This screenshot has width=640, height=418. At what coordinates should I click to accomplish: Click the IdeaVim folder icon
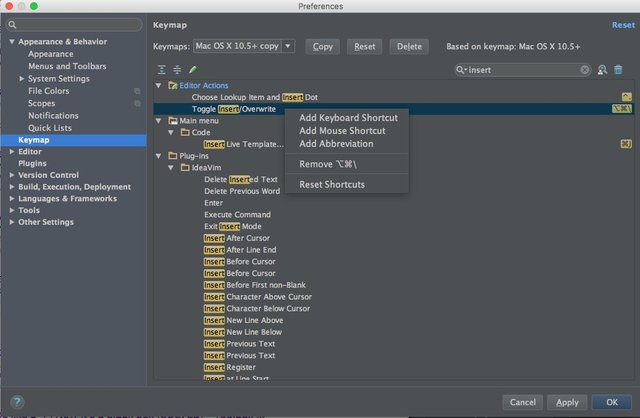[185, 168]
